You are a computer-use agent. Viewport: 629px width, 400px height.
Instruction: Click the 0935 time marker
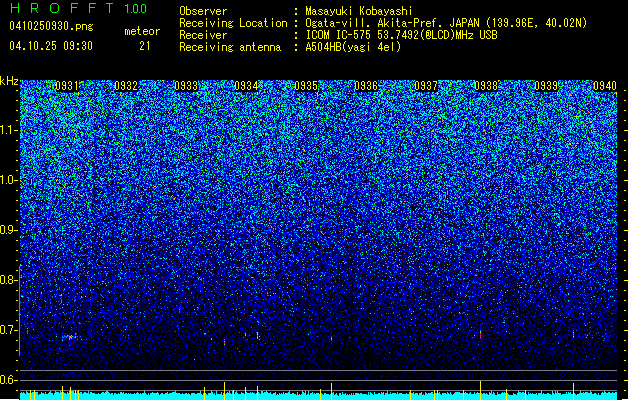[x=306, y=86]
